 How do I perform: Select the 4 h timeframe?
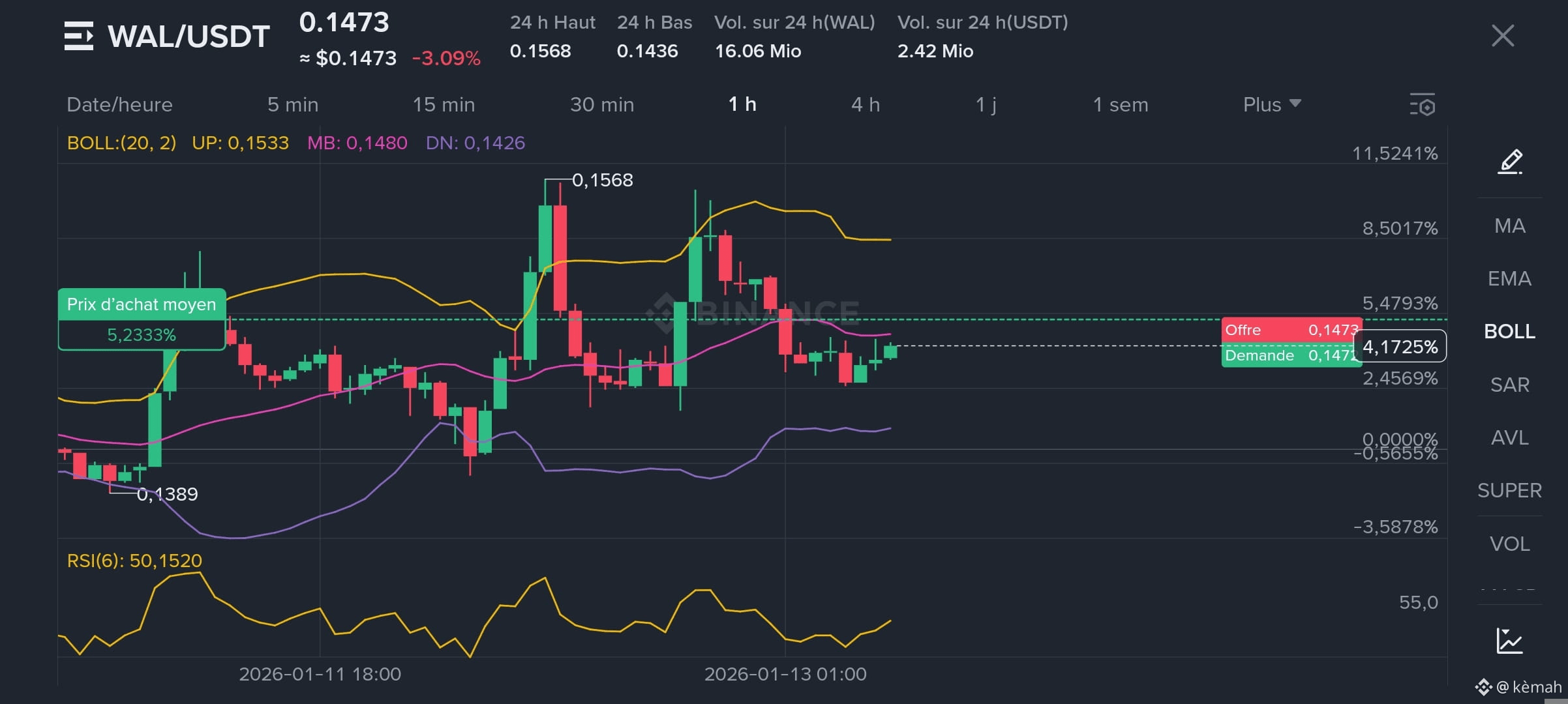tap(866, 104)
